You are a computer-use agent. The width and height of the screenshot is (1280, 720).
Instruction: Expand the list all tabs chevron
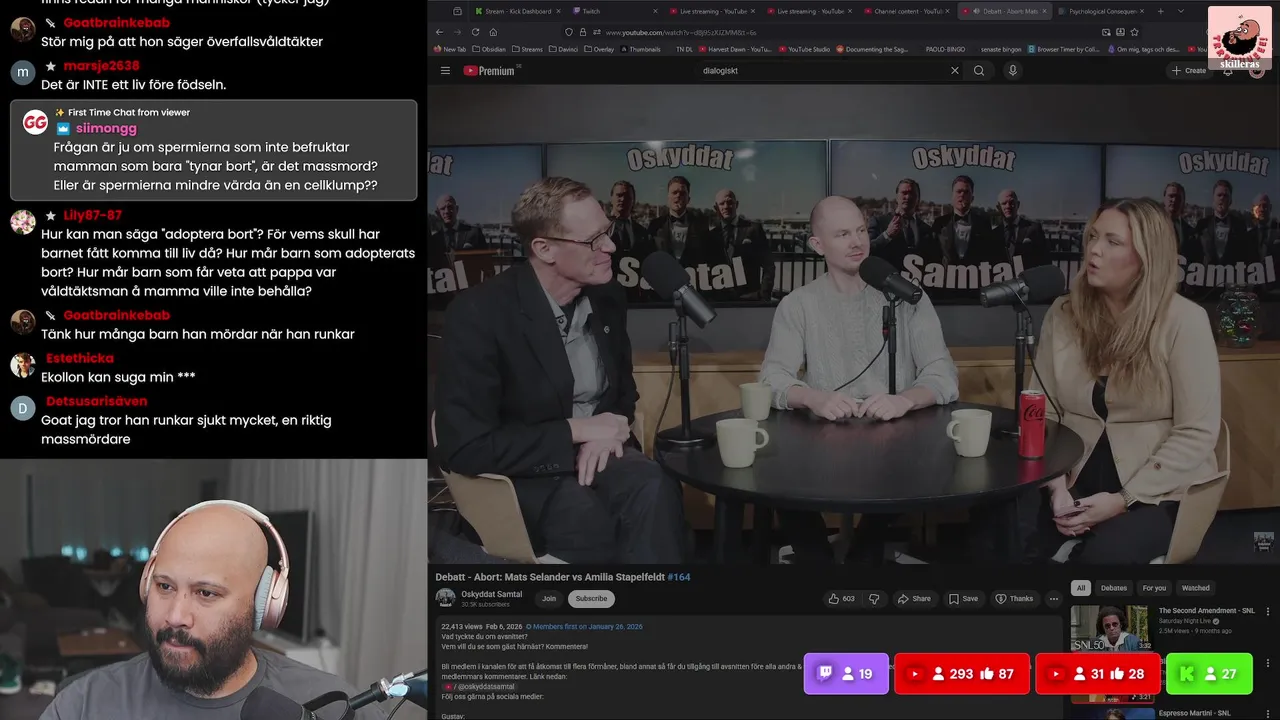click(x=1180, y=11)
